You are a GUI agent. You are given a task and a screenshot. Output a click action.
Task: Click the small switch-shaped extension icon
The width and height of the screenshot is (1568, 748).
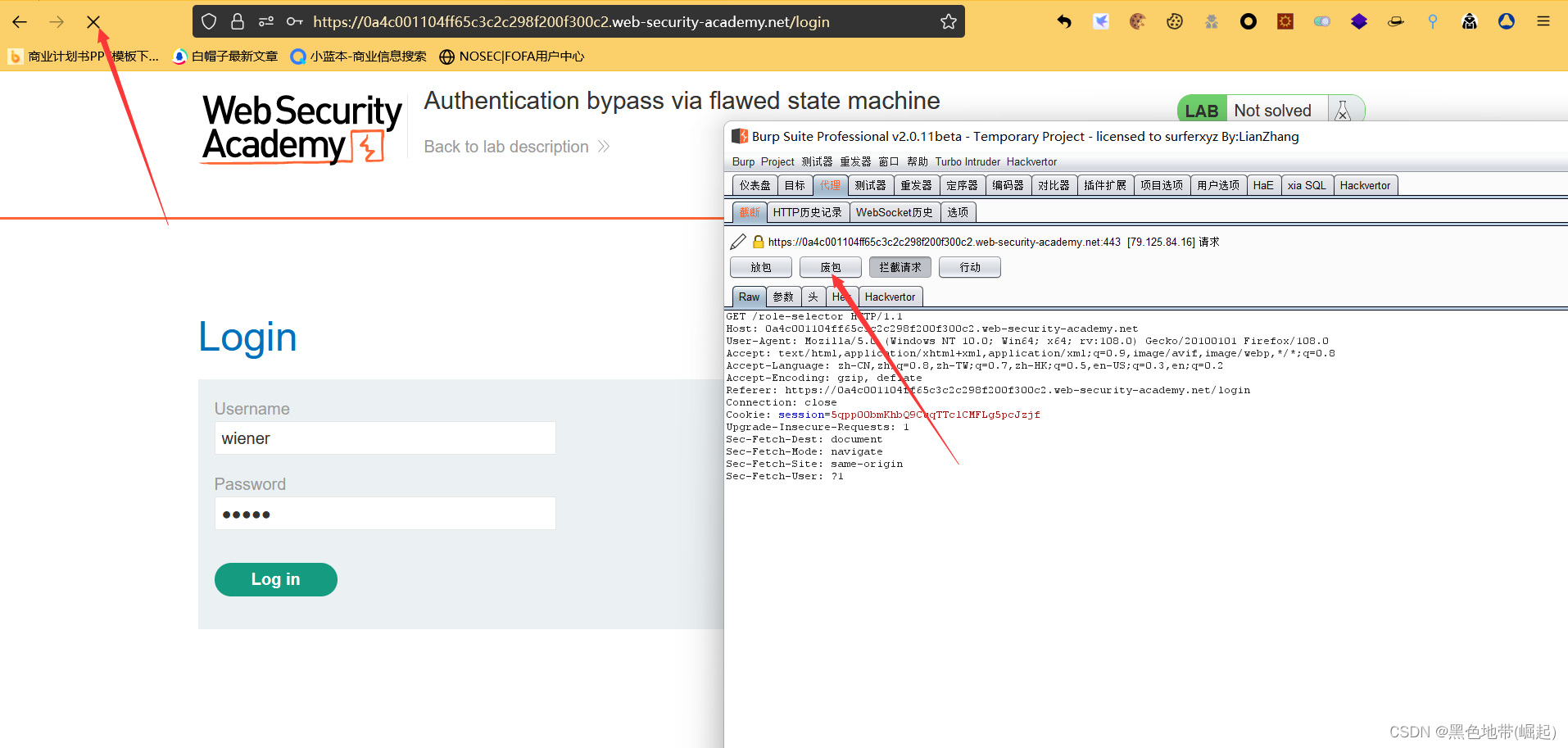(x=1322, y=21)
